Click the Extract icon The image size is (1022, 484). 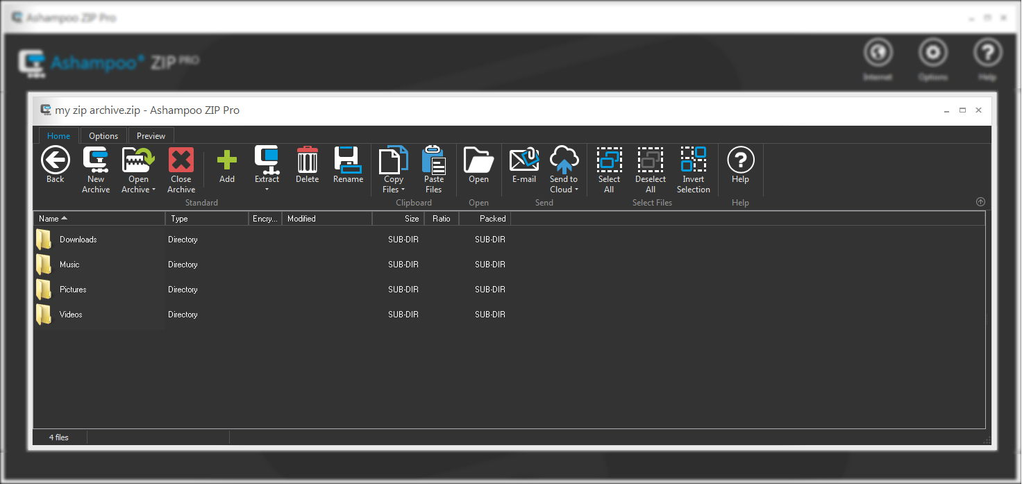coord(267,160)
